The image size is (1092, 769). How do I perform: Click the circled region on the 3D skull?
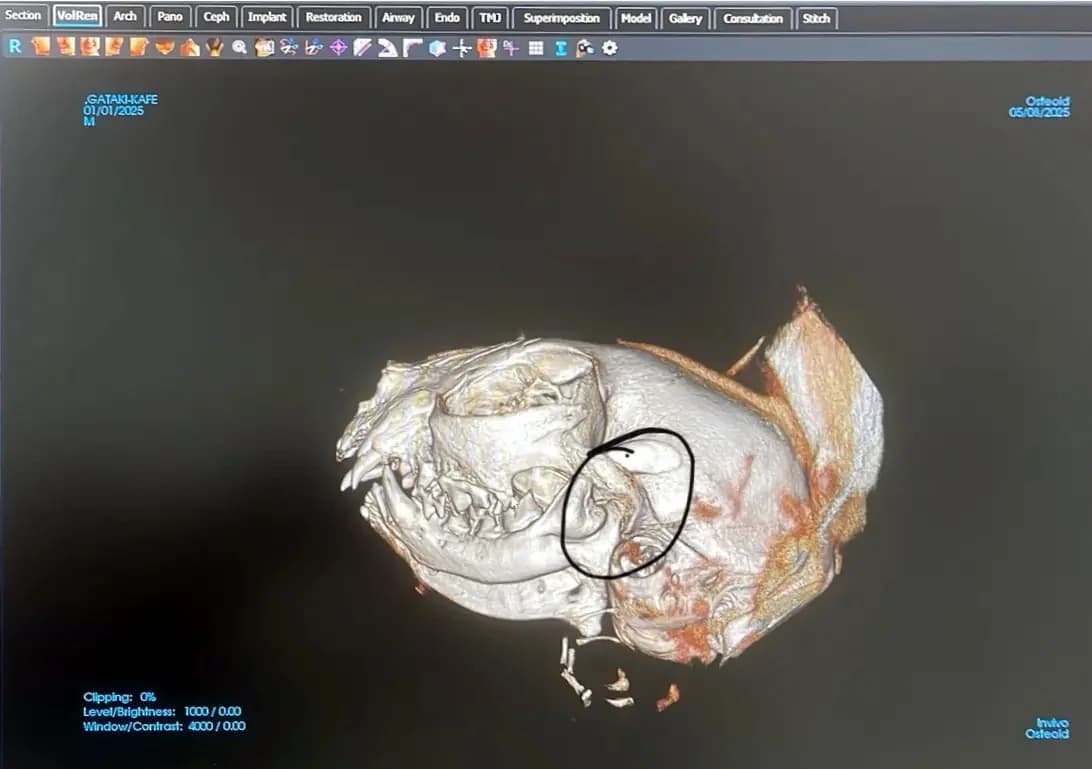627,504
